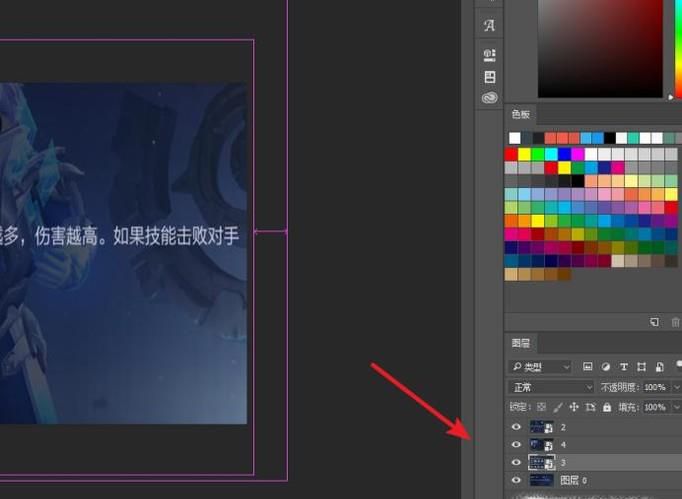Hide layer 2 with its eye icon
The image size is (682, 499).
[x=516, y=427]
